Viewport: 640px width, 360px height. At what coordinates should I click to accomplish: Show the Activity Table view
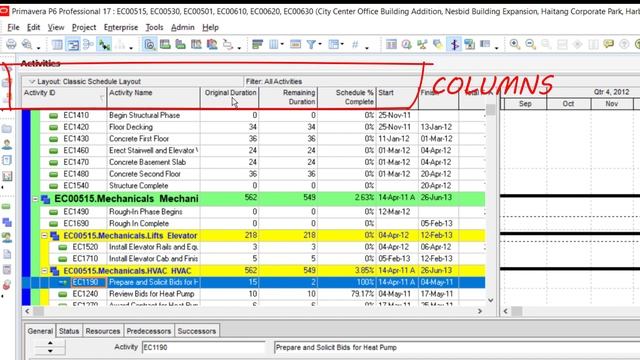tap(57, 44)
